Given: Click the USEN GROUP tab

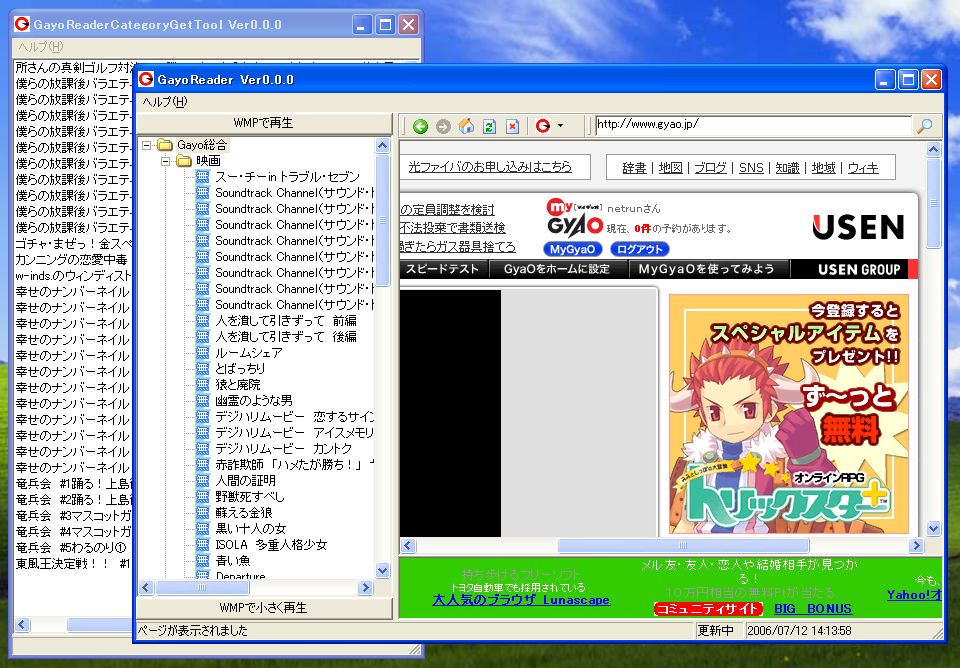Looking at the screenshot, I should (858, 269).
